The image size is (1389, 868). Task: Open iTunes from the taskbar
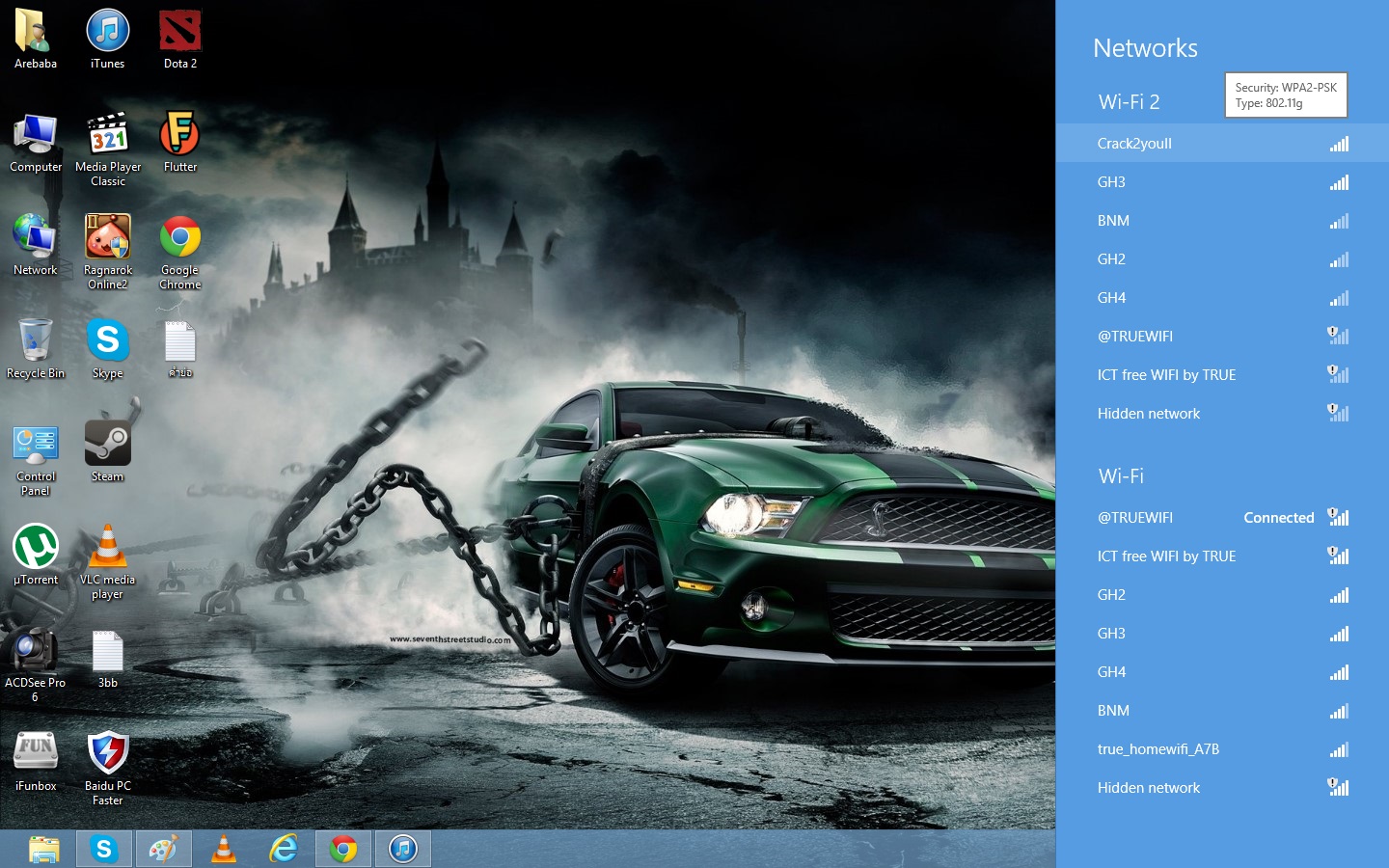402,849
